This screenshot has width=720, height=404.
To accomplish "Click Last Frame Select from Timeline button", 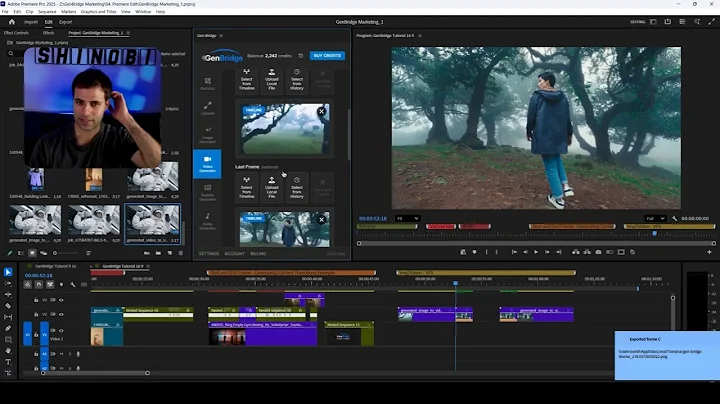I will [247, 187].
